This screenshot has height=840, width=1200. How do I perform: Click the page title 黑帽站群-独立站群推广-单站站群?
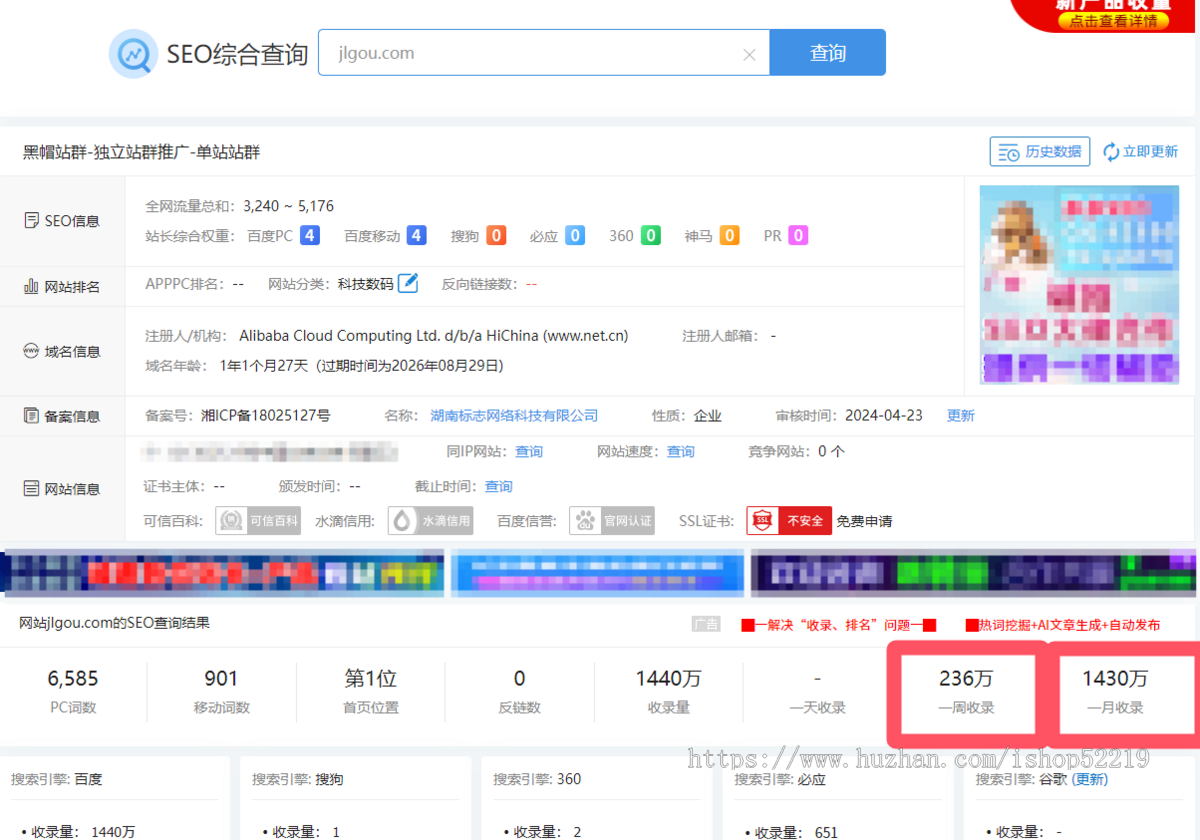(141, 152)
